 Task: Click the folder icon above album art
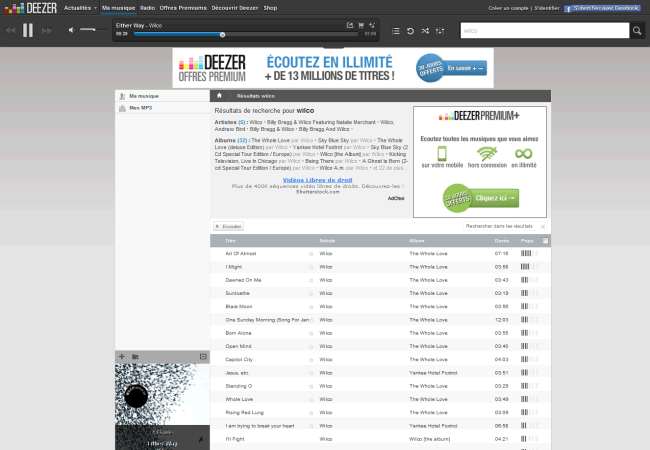pyautogui.click(x=135, y=356)
